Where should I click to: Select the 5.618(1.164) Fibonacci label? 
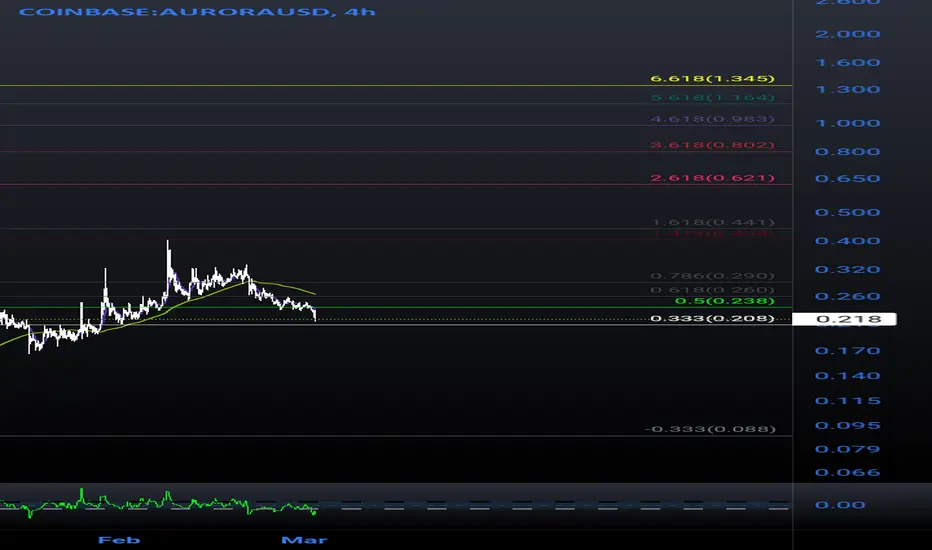[x=712, y=98]
